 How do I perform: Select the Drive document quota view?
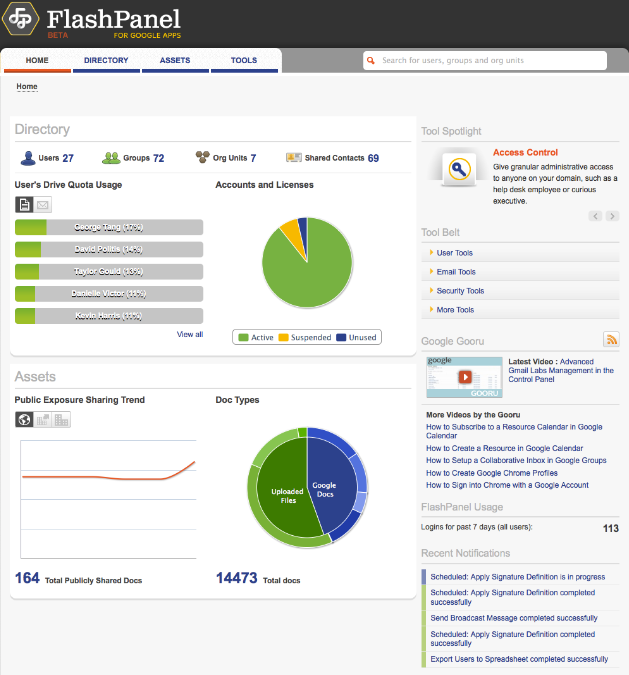(x=25, y=204)
